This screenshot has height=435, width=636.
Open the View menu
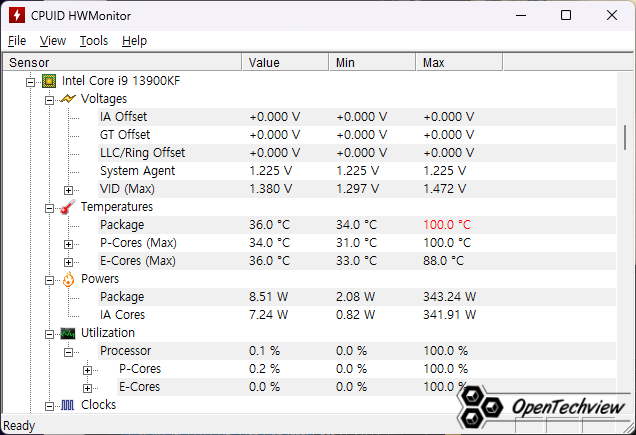coord(53,41)
